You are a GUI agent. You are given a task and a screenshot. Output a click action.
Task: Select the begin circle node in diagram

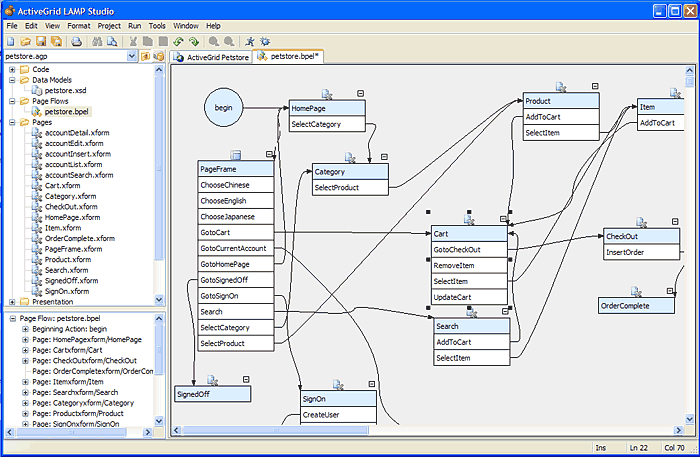[x=223, y=107]
